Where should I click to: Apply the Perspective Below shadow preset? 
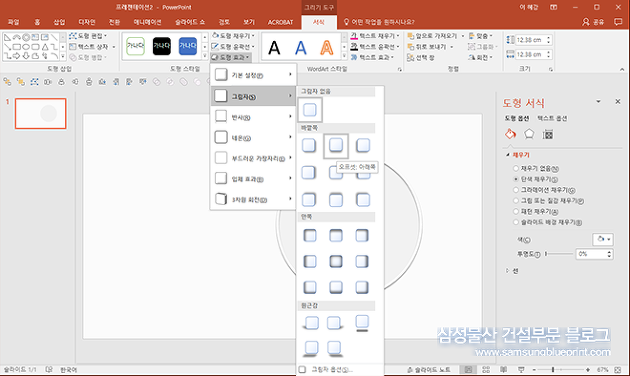pyautogui.click(x=362, y=323)
